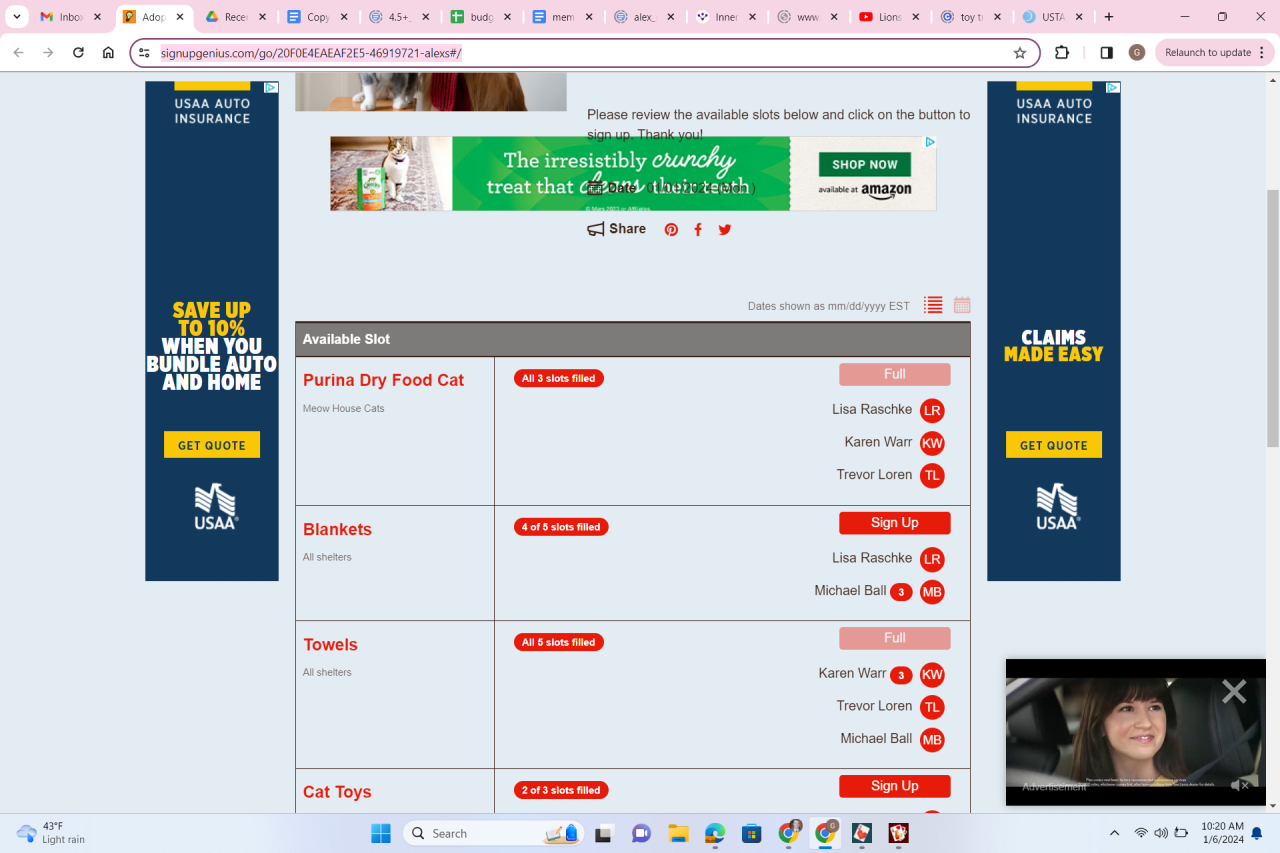Open the tab search dropdown

click(17, 17)
